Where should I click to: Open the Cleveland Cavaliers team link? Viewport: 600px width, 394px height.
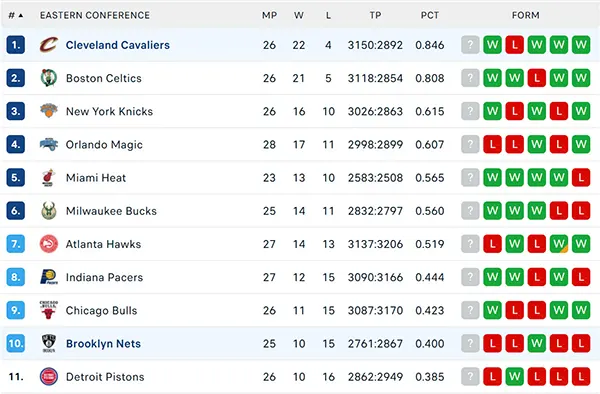tap(118, 45)
